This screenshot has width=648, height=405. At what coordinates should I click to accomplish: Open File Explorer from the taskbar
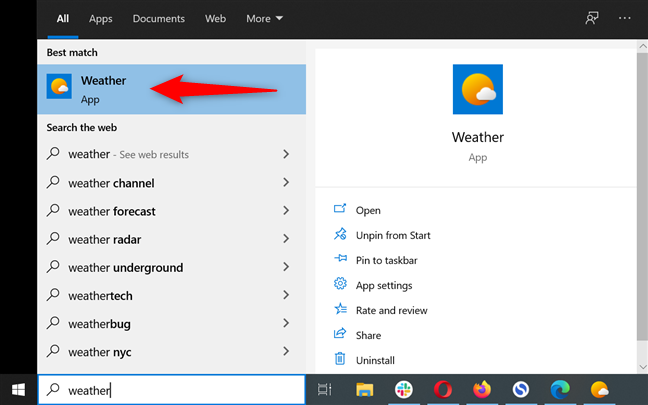click(x=364, y=389)
